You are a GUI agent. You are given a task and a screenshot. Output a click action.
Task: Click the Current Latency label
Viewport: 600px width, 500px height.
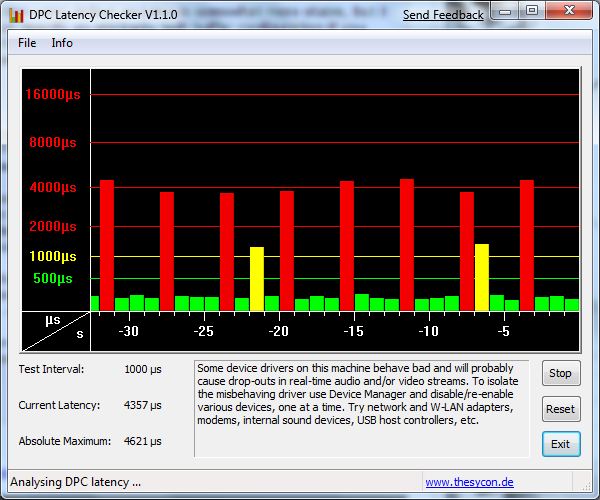pos(59,405)
